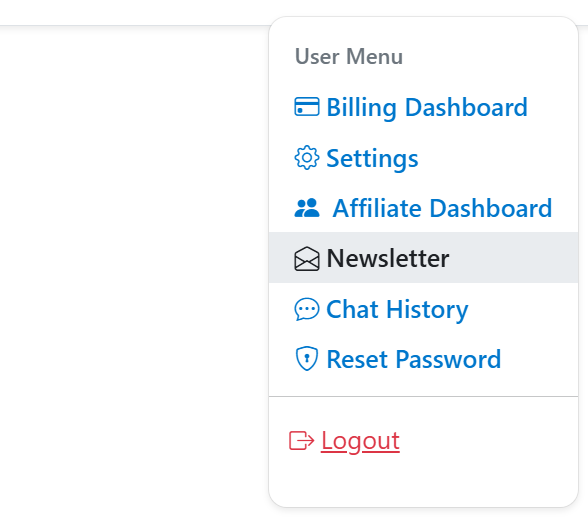Click the divider line above Logout
The width and height of the screenshot is (588, 528).
pyautogui.click(x=423, y=396)
